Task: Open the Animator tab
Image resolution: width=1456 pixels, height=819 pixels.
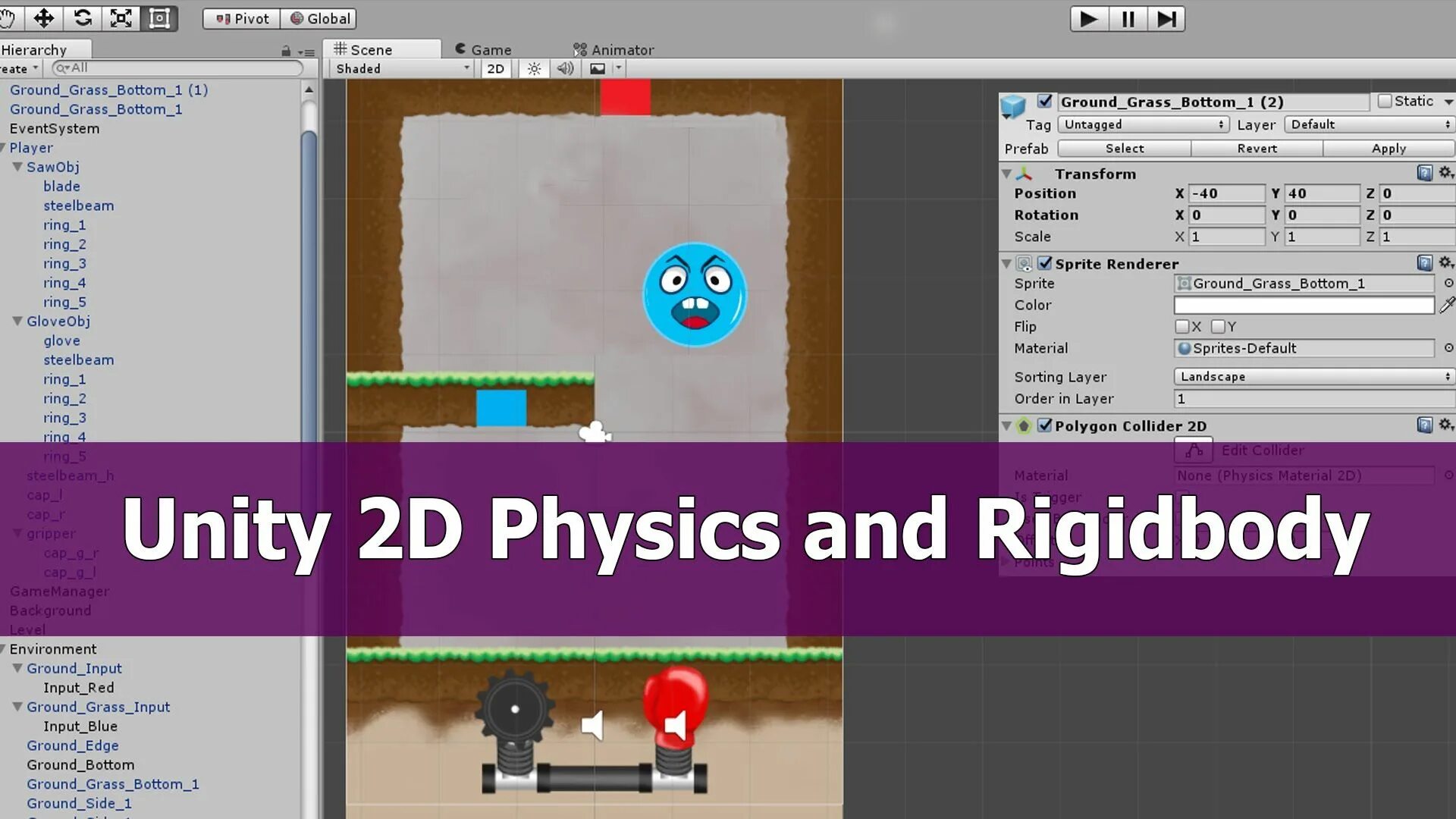Action: (613, 50)
